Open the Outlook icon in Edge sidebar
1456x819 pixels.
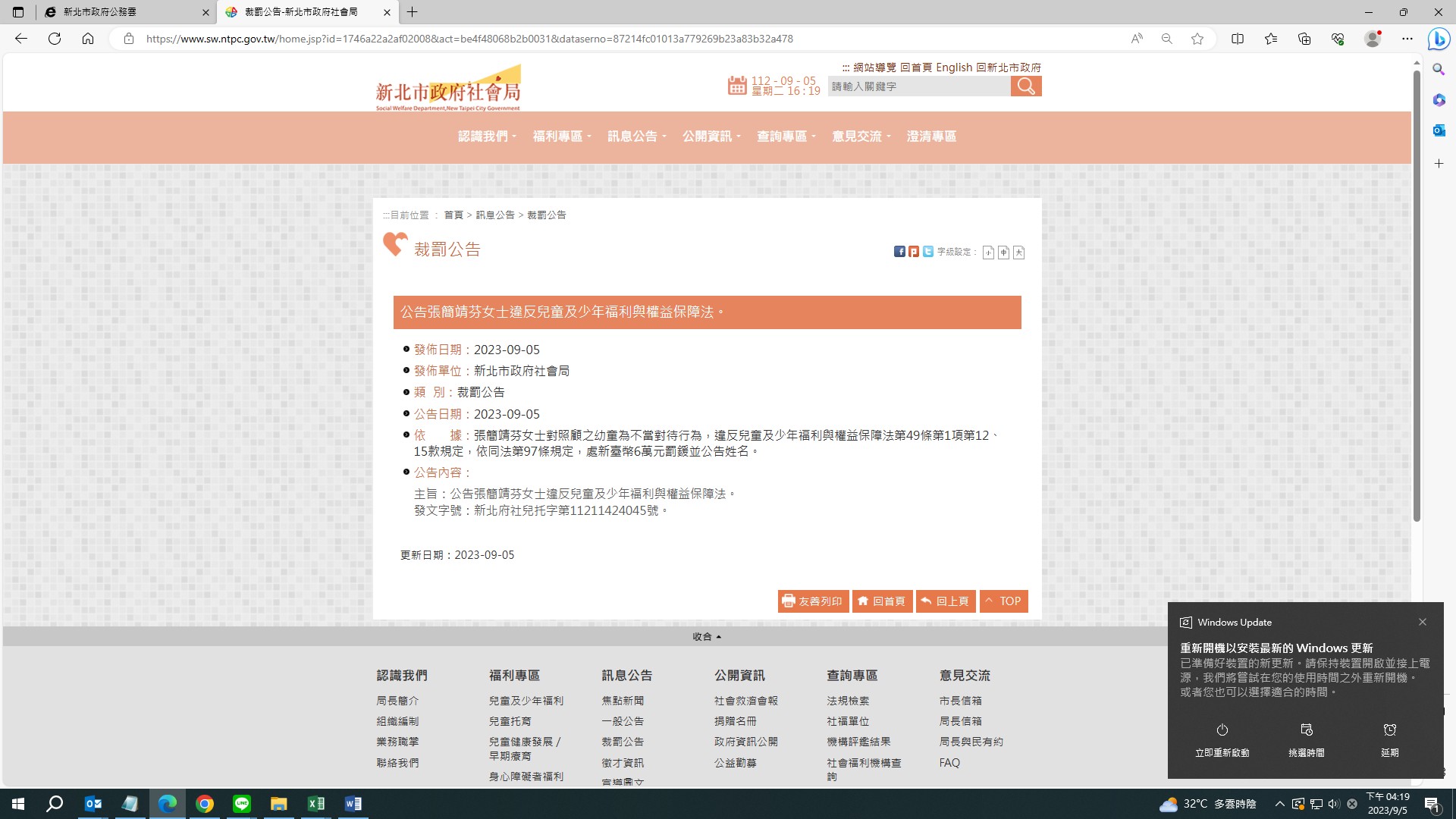1439,130
